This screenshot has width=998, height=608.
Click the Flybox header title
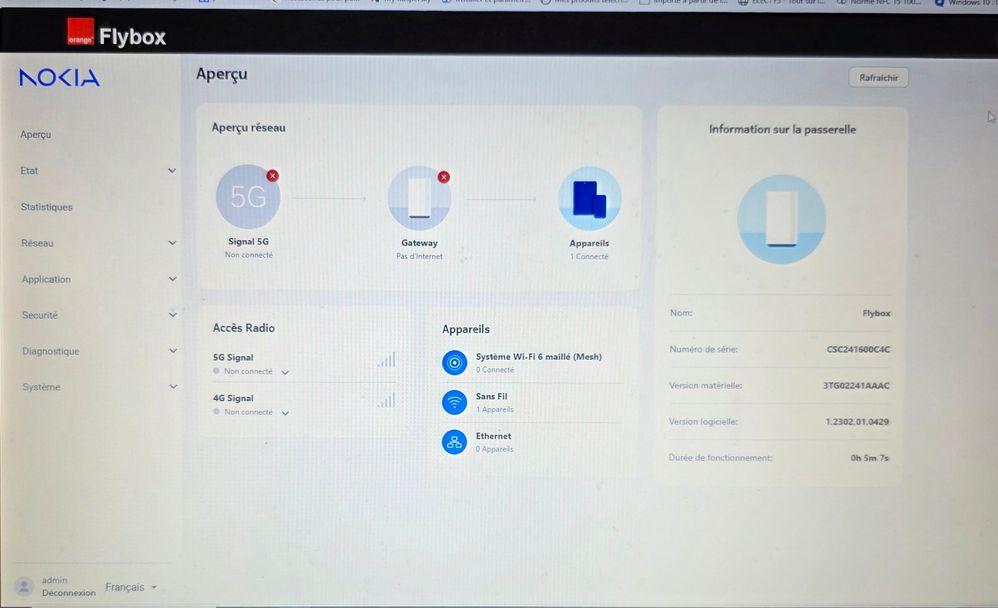[x=132, y=37]
